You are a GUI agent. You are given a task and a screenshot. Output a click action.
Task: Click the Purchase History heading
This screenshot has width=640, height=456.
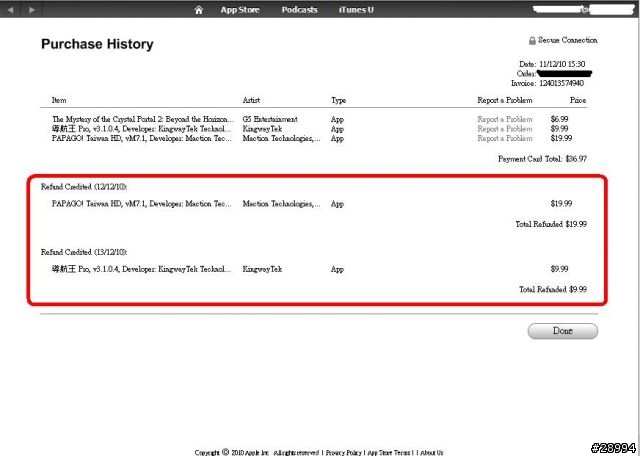pos(97,44)
